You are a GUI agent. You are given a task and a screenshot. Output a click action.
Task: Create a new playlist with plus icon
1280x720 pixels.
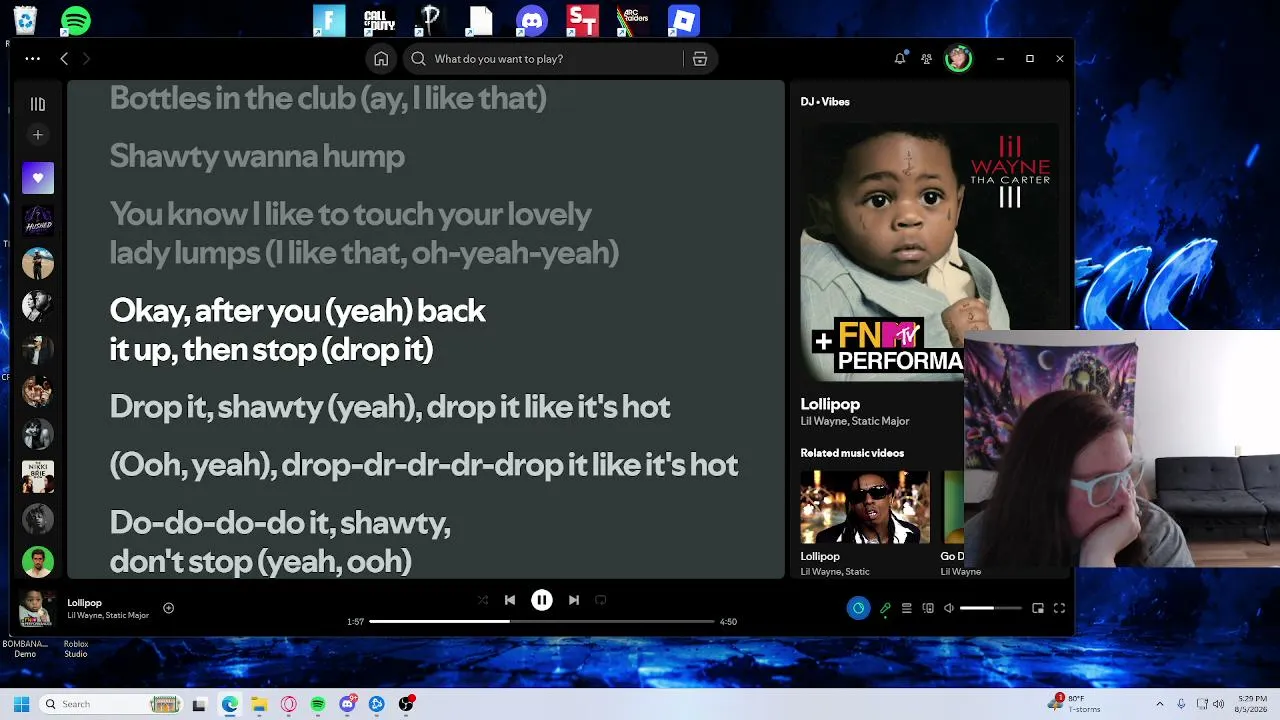click(38, 135)
